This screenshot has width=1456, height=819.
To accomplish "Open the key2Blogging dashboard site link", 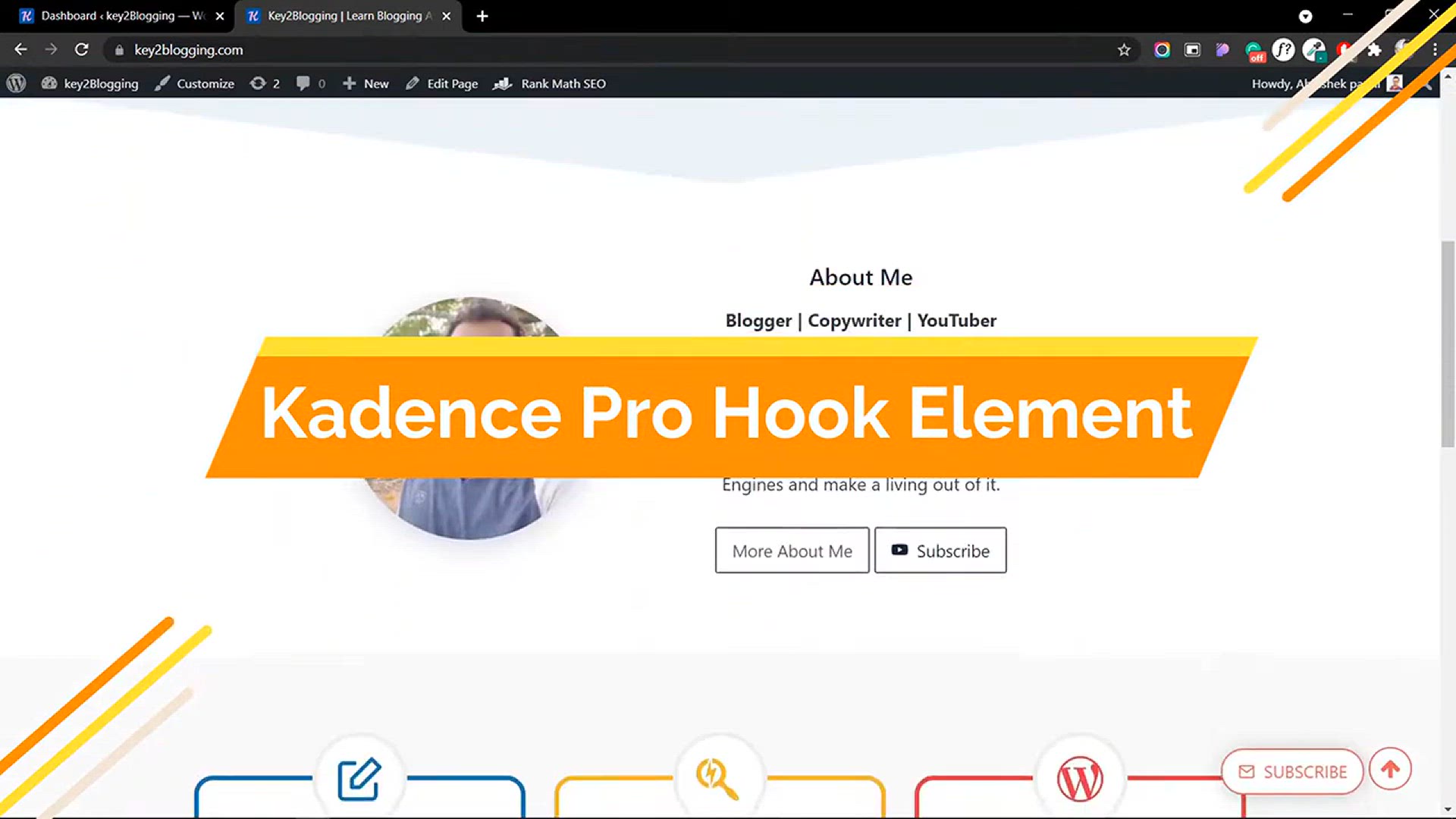I will [x=90, y=83].
